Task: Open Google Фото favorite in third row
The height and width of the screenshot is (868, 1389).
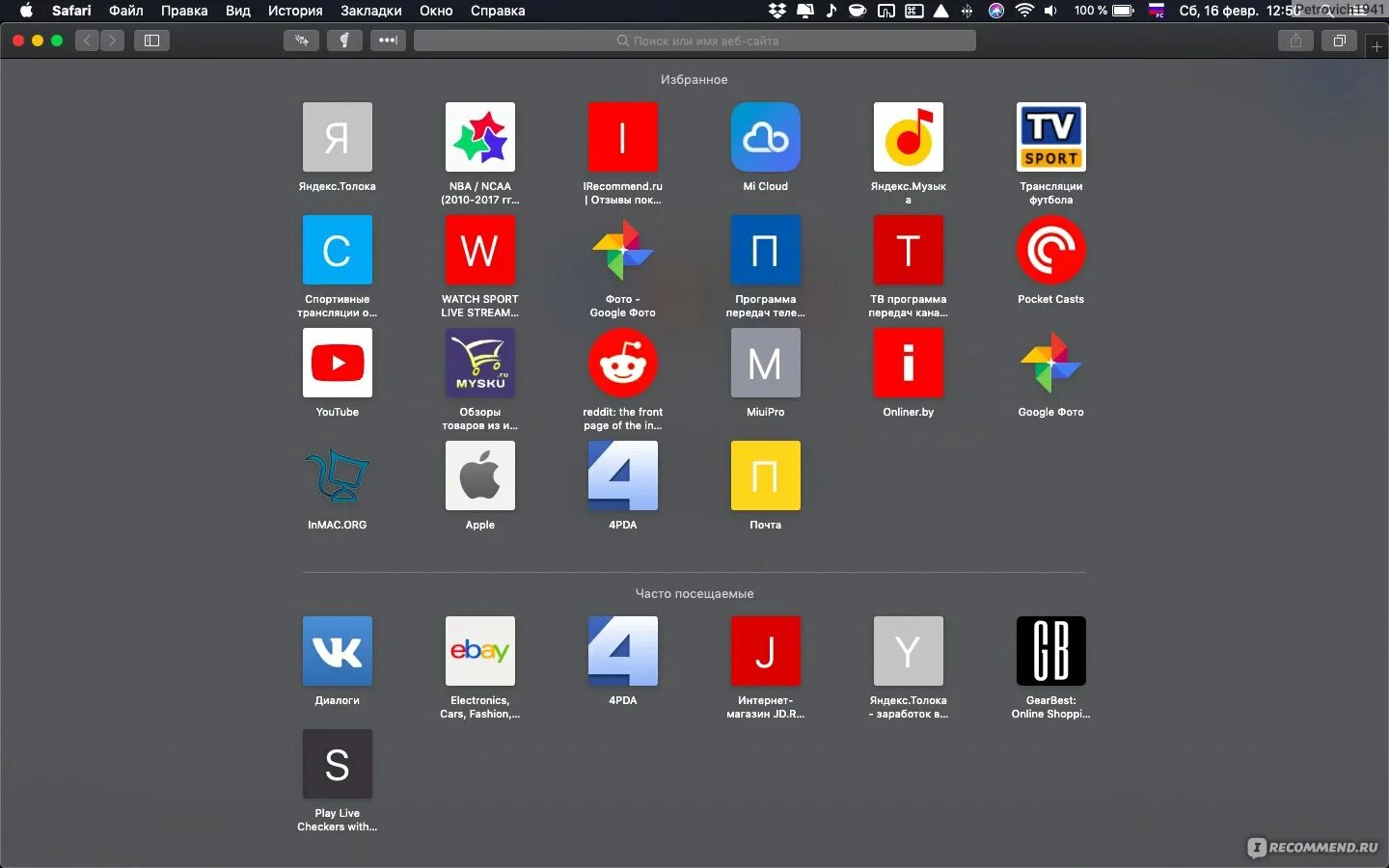Action: 1050,363
